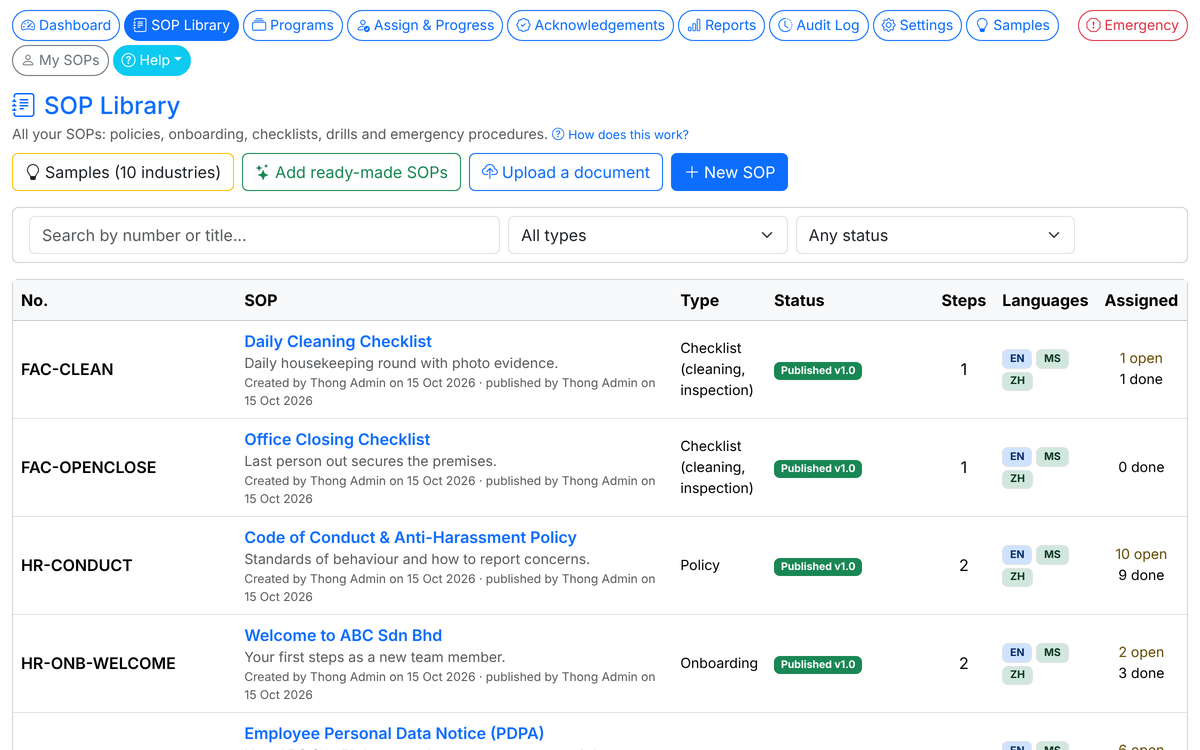Click EN language badge in FAC-CLEAN row

click(x=1017, y=358)
